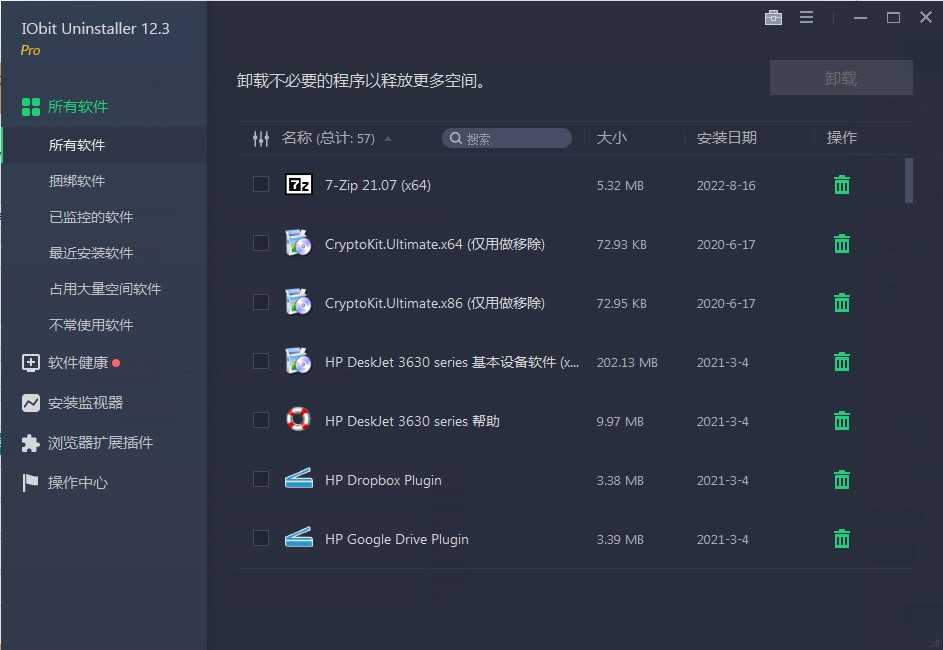Screen dimensions: 943x650
Task: Click the green grid icon of 所有软件
Action: pyautogui.click(x=31, y=107)
